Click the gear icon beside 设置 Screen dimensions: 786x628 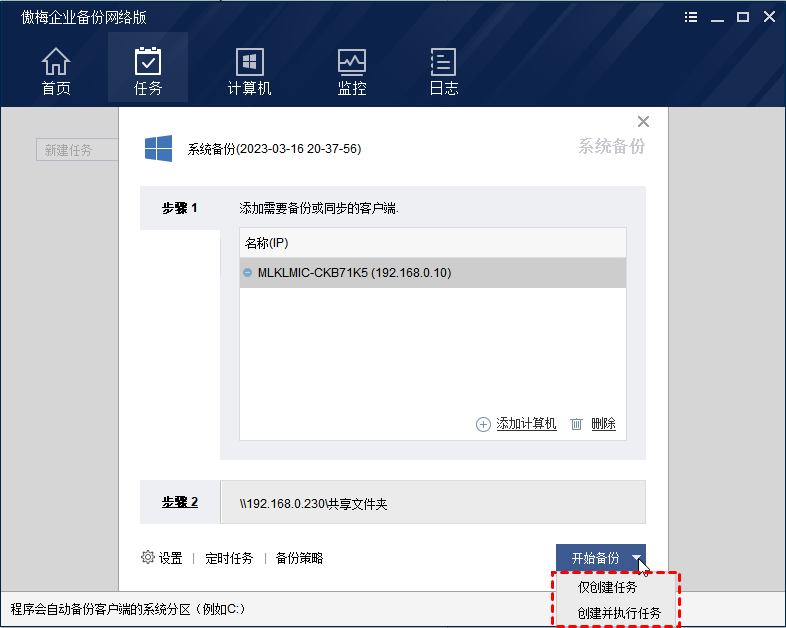click(148, 557)
